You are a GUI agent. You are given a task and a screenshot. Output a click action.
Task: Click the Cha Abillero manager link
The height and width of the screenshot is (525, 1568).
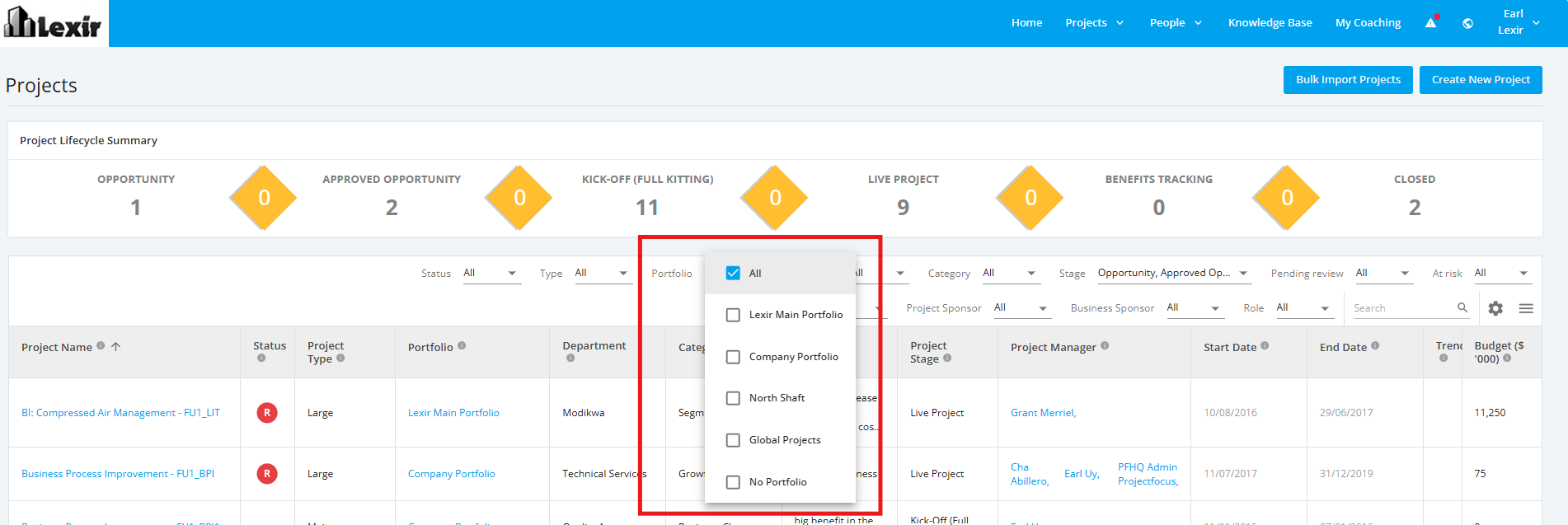[x=1030, y=474]
